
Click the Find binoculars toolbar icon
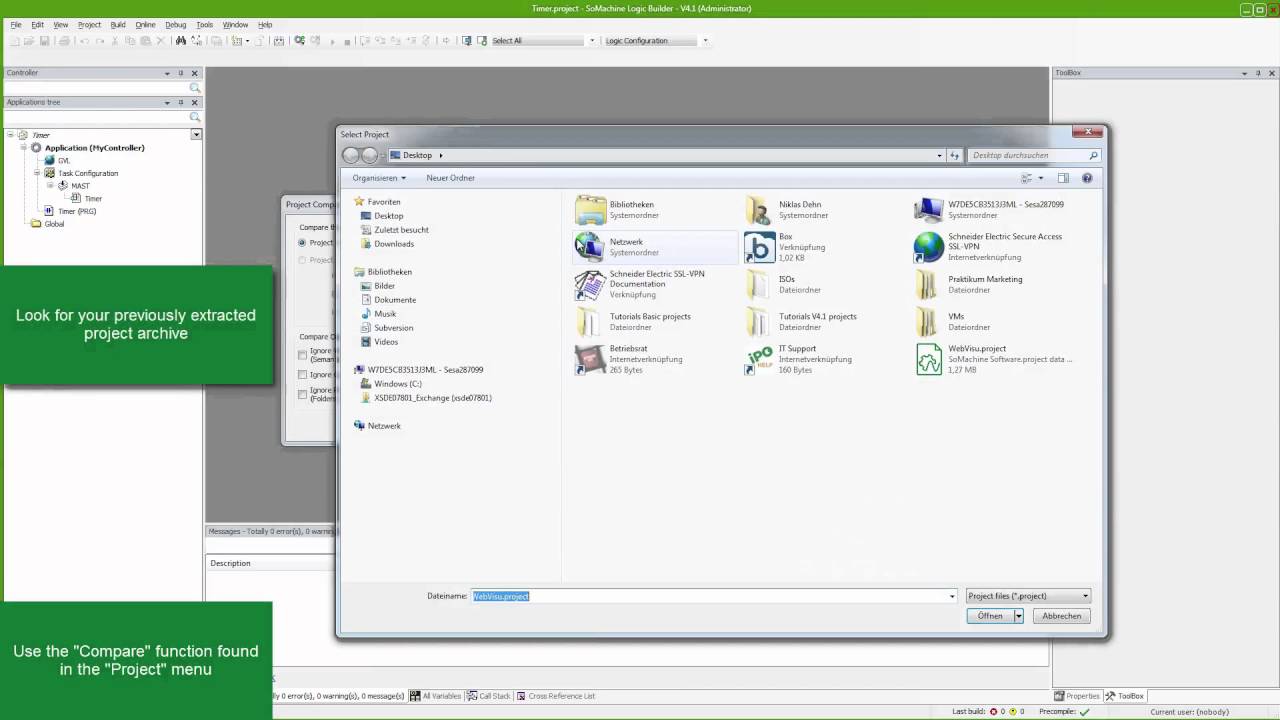(181, 41)
